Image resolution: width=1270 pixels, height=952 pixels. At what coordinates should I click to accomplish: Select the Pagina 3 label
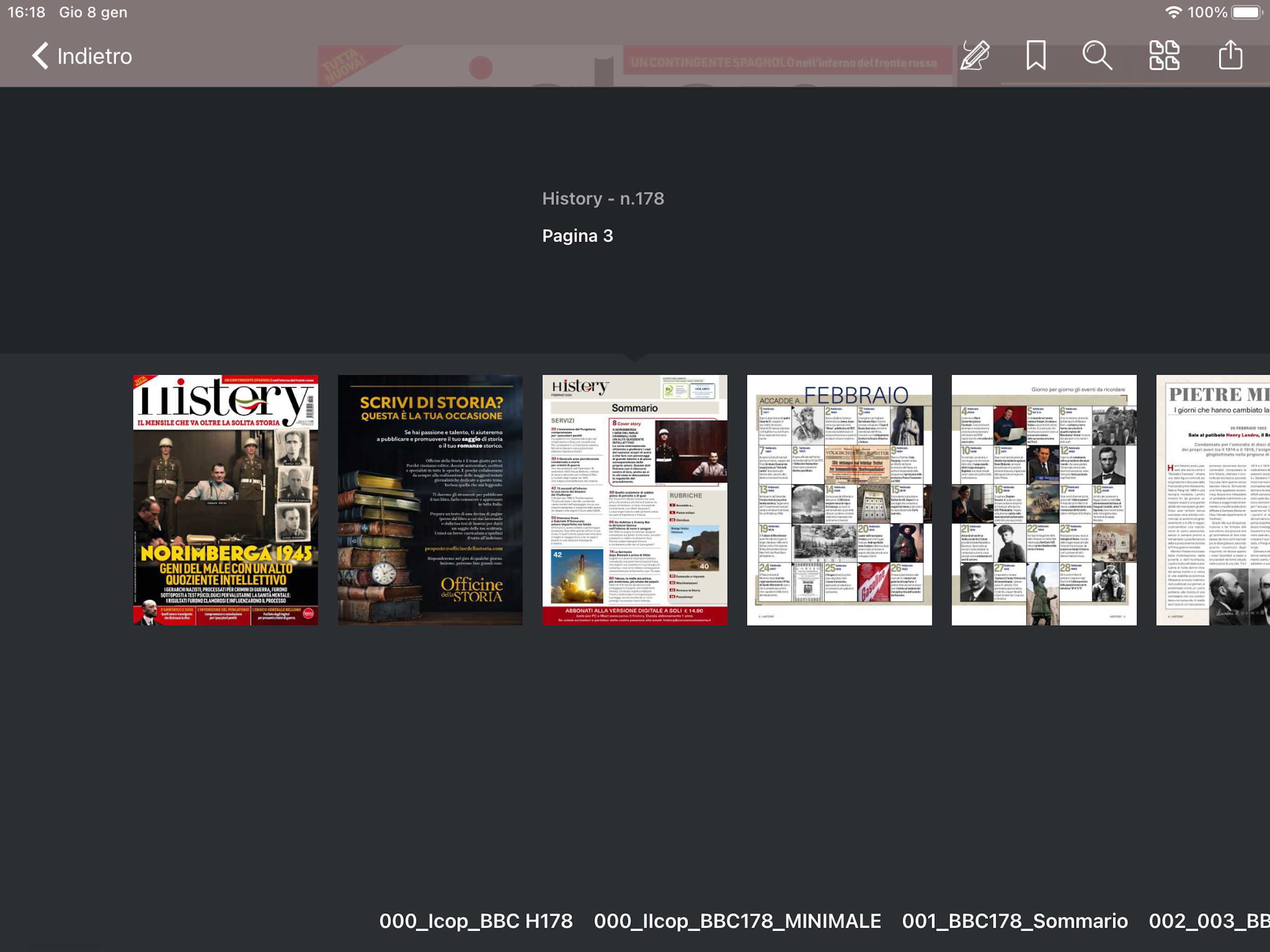tap(577, 236)
